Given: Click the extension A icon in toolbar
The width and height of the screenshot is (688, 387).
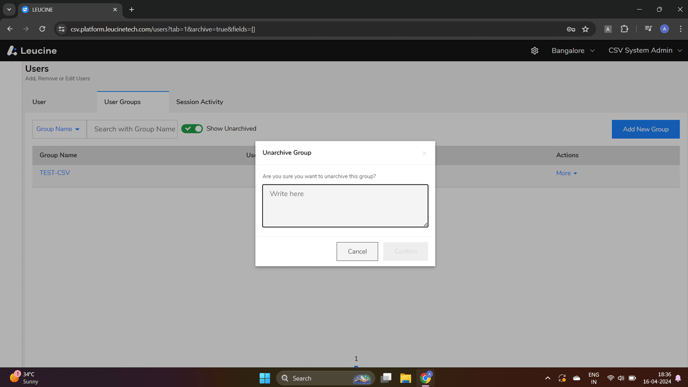Looking at the screenshot, I should [608, 29].
